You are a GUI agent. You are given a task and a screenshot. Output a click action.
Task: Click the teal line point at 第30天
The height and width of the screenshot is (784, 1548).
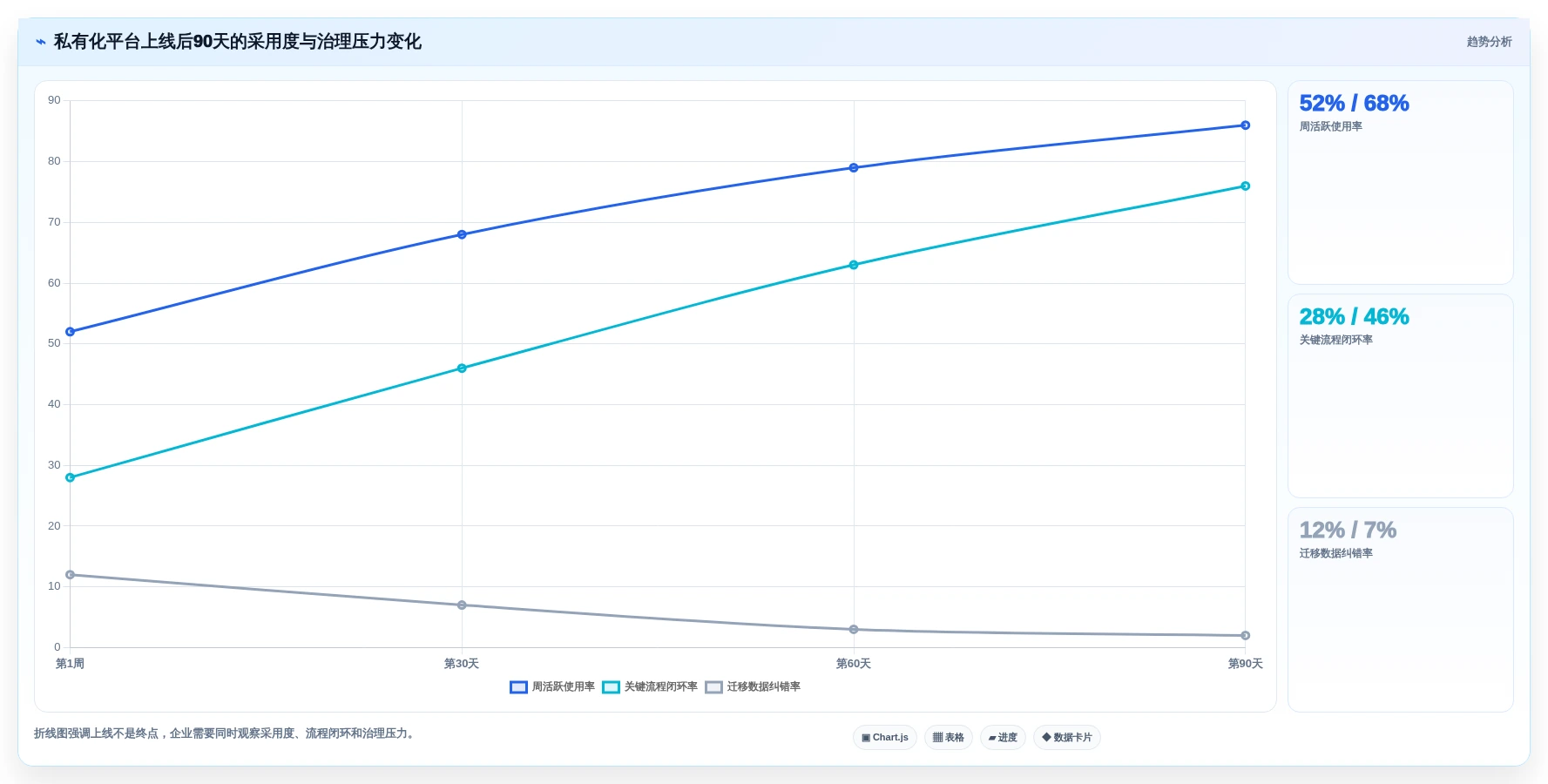462,368
